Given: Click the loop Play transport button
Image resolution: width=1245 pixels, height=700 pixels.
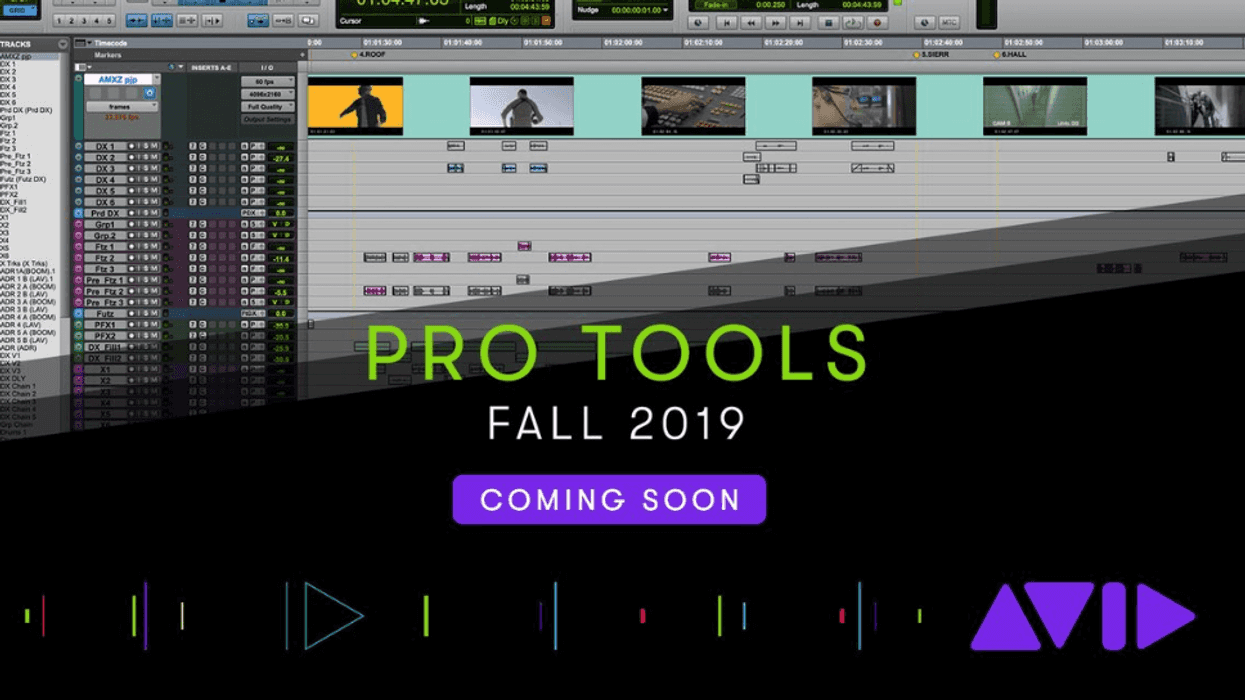Looking at the screenshot, I should [852, 22].
